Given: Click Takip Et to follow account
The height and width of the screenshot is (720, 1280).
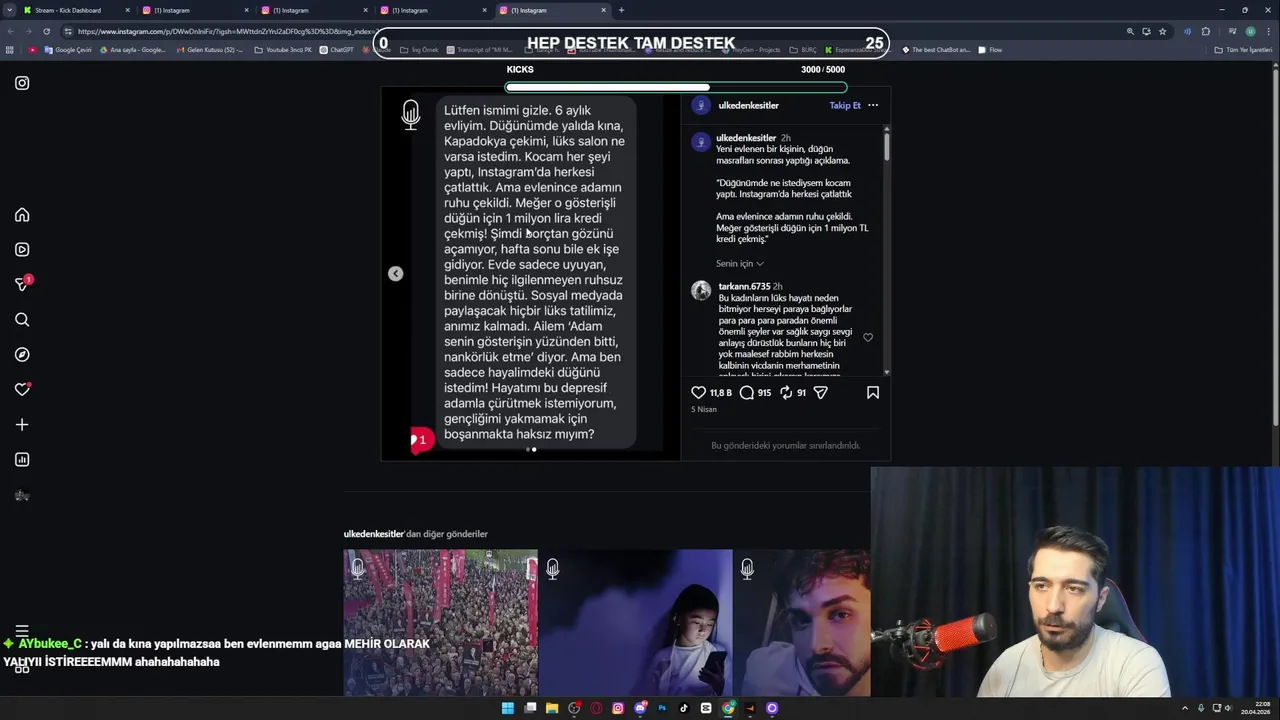Looking at the screenshot, I should [845, 105].
